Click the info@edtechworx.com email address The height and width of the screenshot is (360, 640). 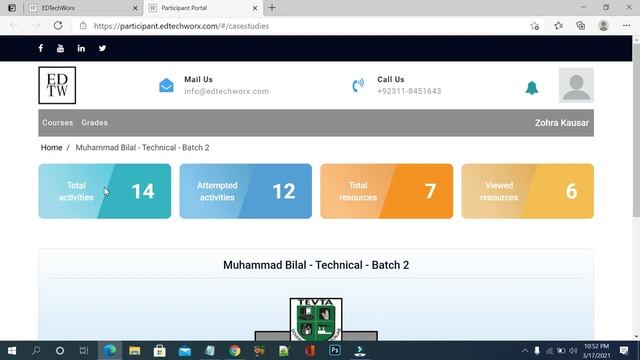(x=227, y=91)
